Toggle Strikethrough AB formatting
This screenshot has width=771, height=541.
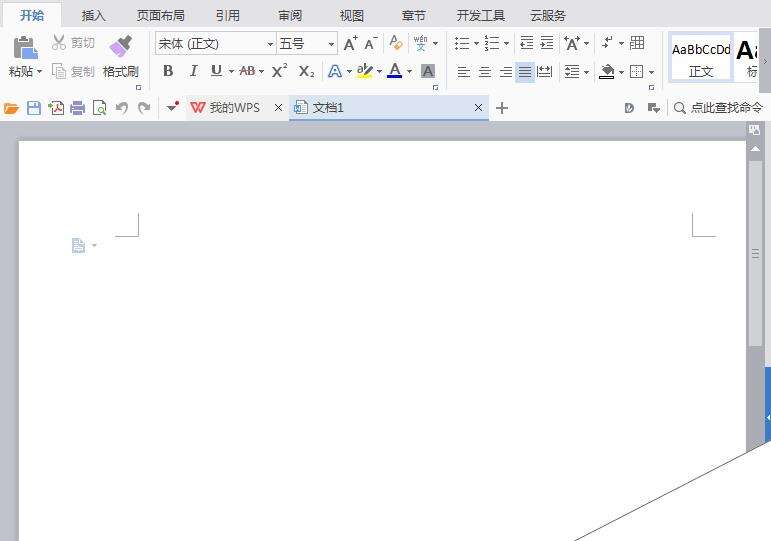click(x=247, y=71)
